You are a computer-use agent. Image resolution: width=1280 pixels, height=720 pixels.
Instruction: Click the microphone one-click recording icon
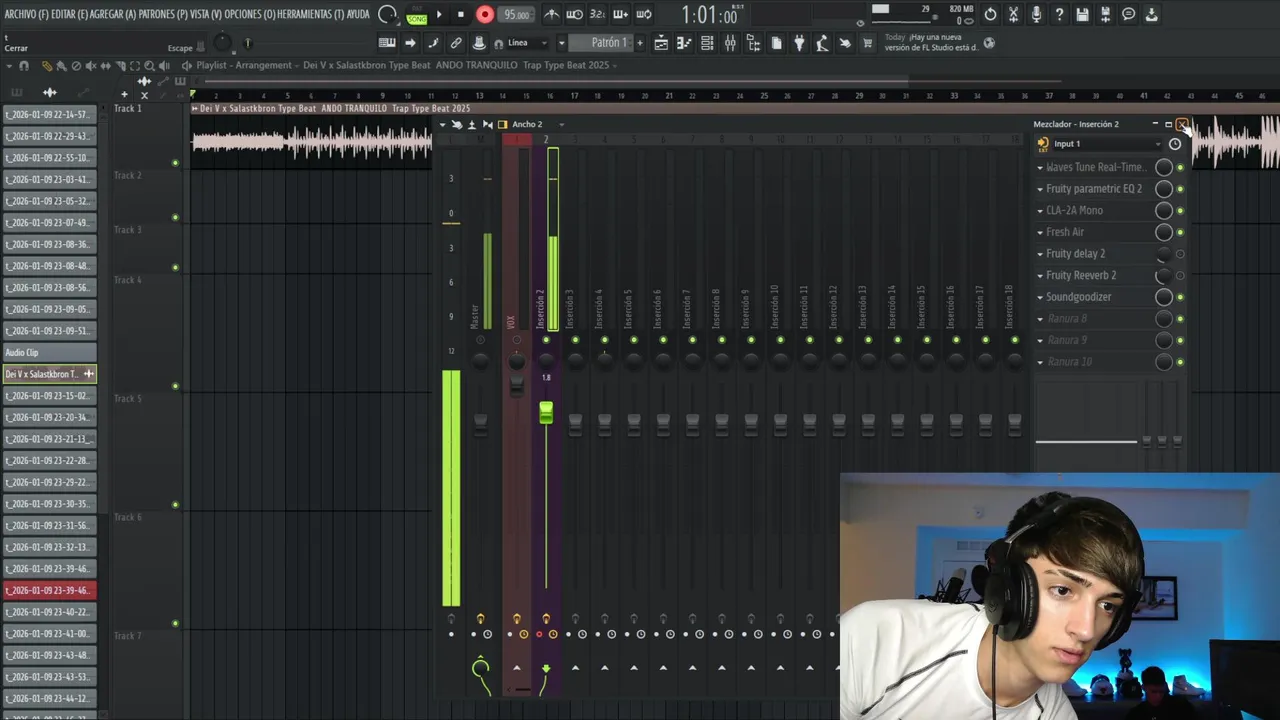pyautogui.click(x=1036, y=14)
